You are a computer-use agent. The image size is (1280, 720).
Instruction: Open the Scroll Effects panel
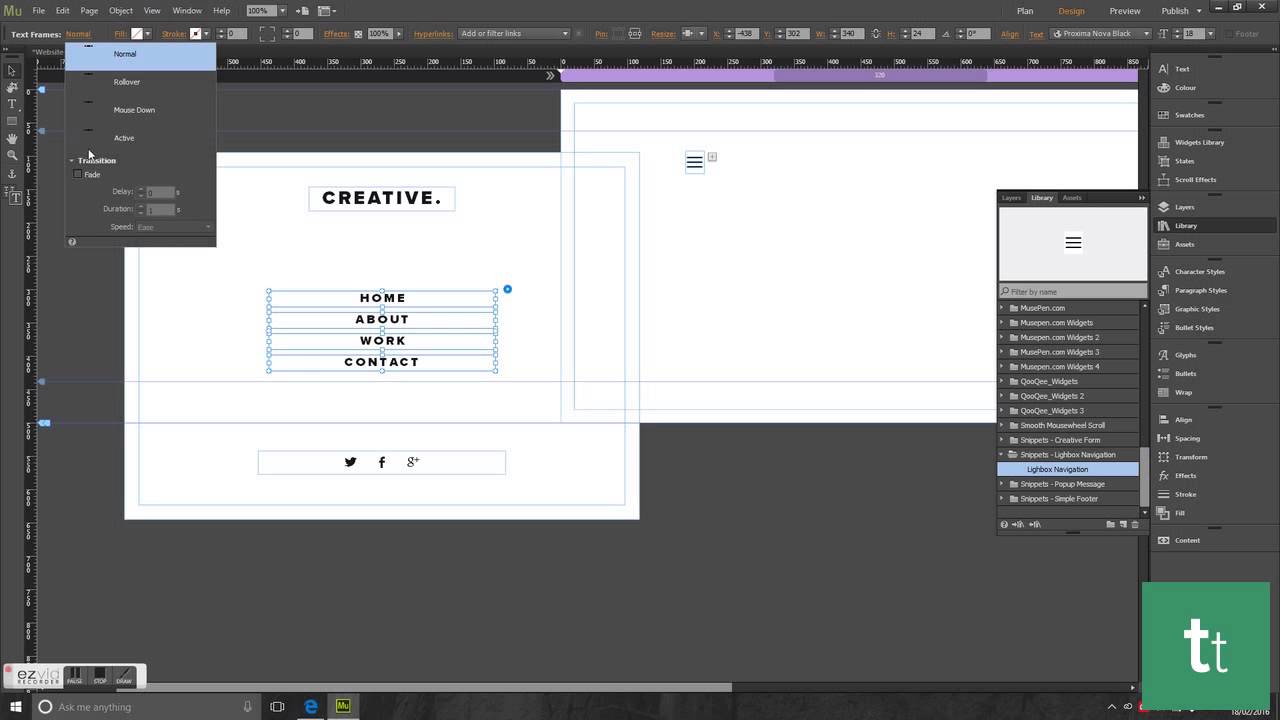(x=1195, y=180)
